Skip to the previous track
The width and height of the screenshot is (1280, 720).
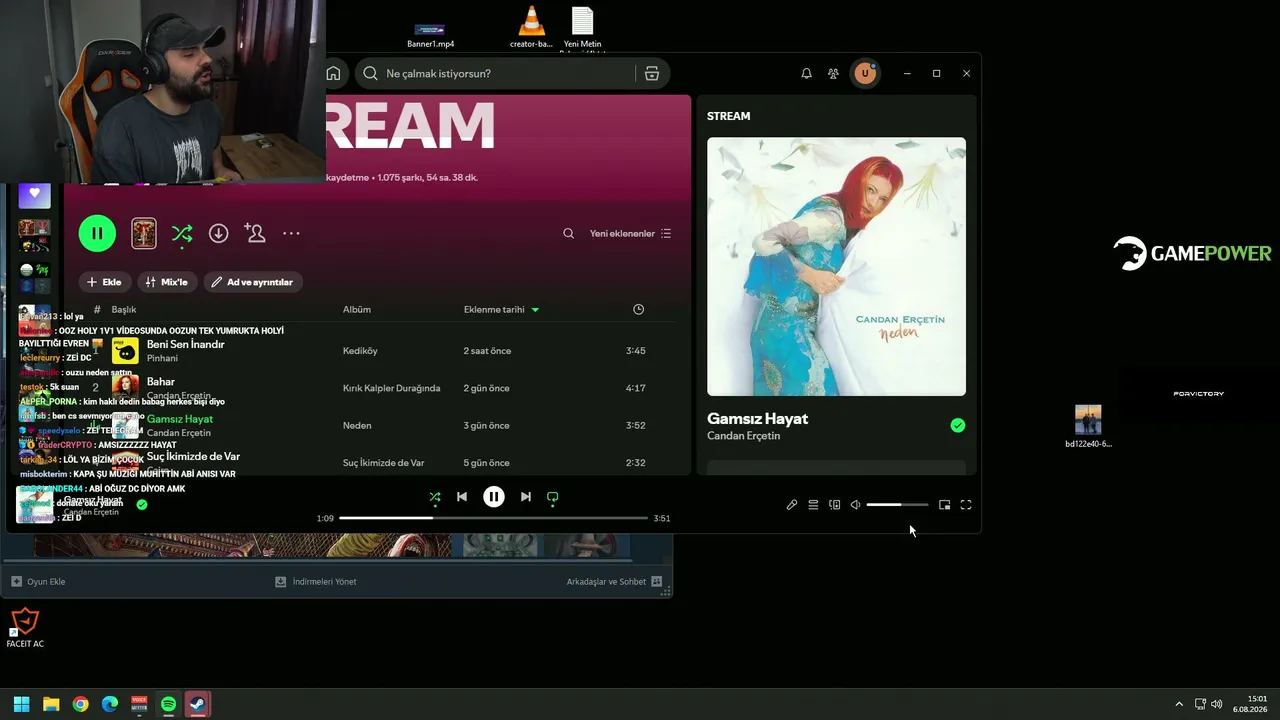pos(462,497)
